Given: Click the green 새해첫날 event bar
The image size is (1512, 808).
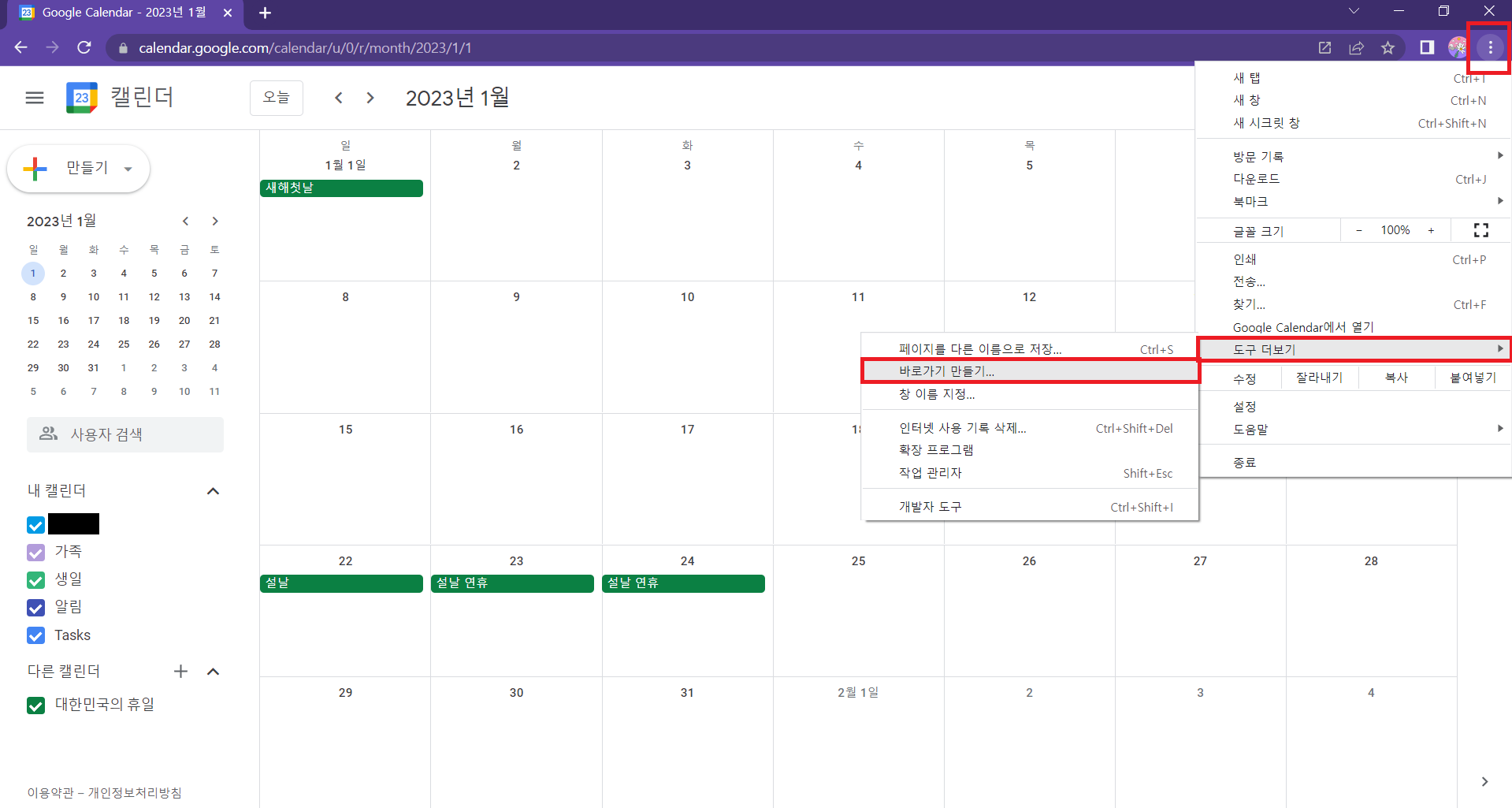Looking at the screenshot, I should [x=341, y=188].
